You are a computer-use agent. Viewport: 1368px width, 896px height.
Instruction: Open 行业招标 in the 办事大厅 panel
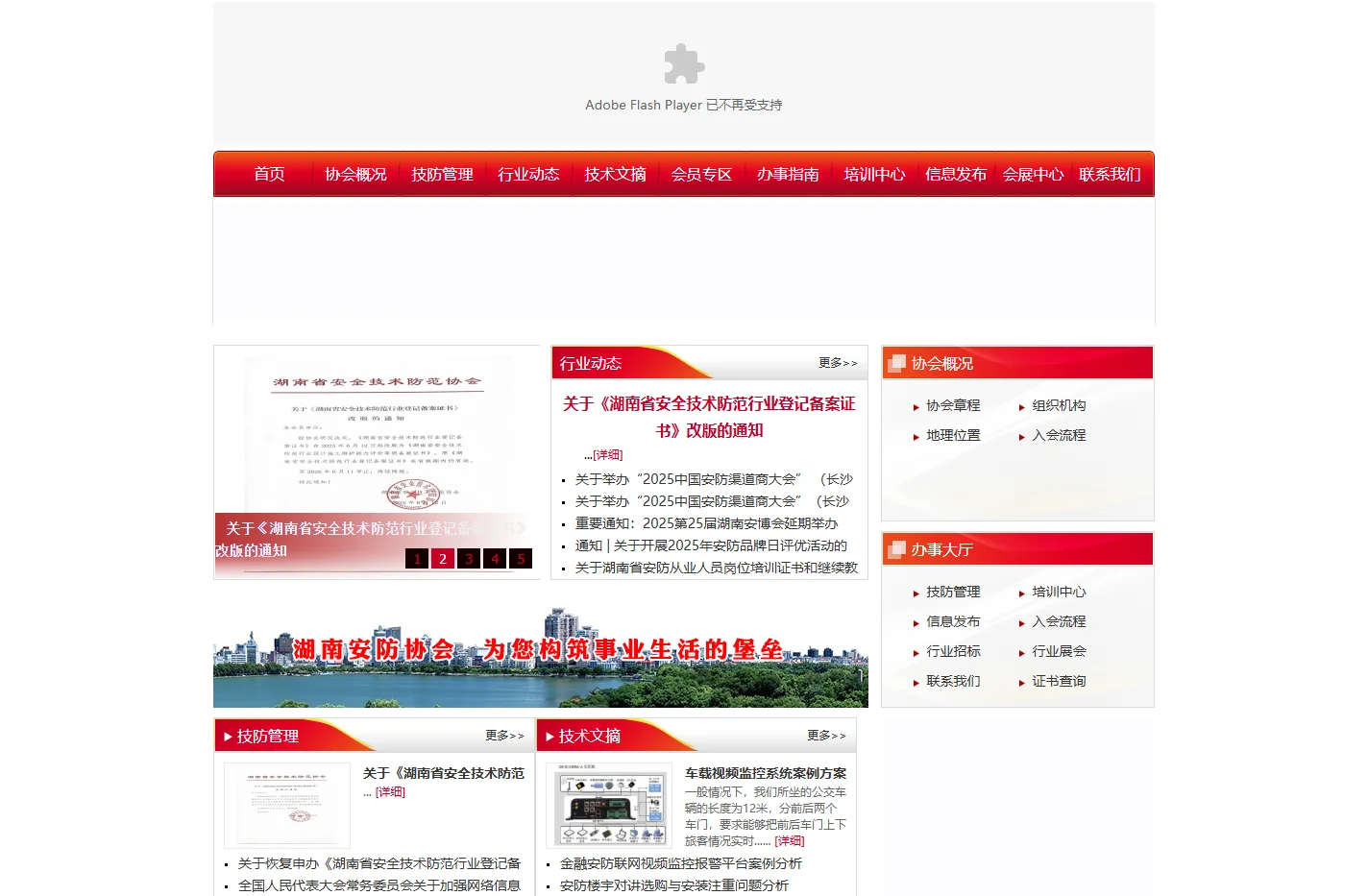(x=953, y=651)
